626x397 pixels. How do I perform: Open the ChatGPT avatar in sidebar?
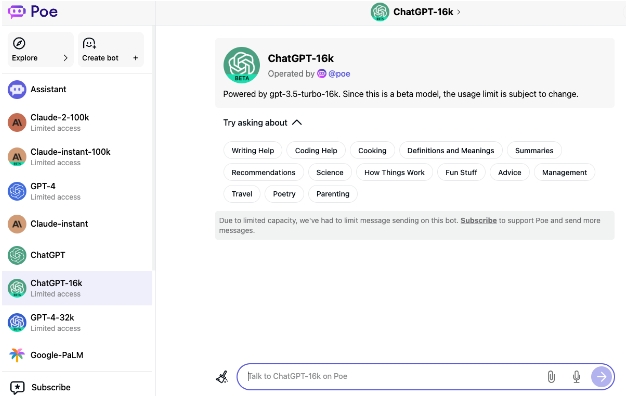[x=17, y=255]
